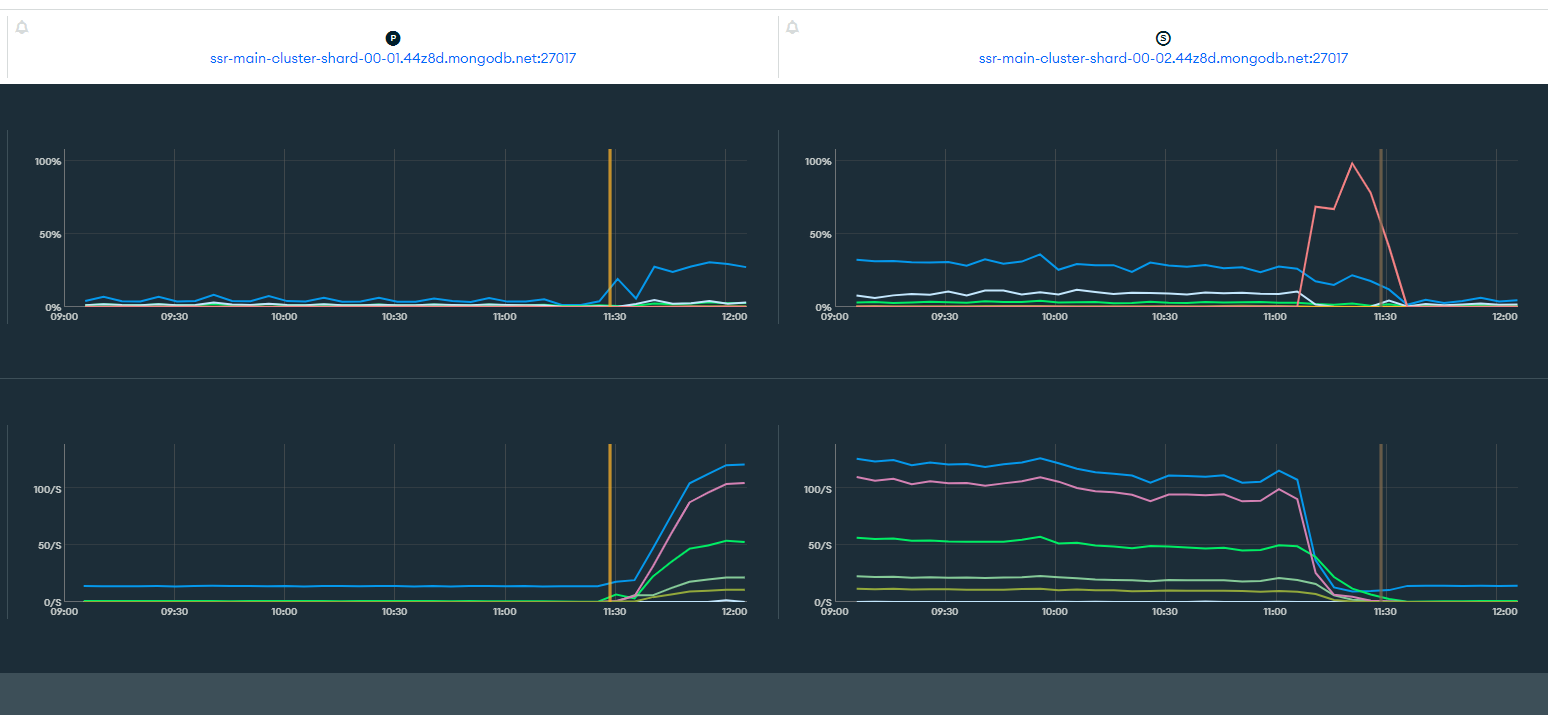Click the alert bell above shard-00-01 host
The height and width of the screenshot is (715, 1560).
(x=22, y=27)
